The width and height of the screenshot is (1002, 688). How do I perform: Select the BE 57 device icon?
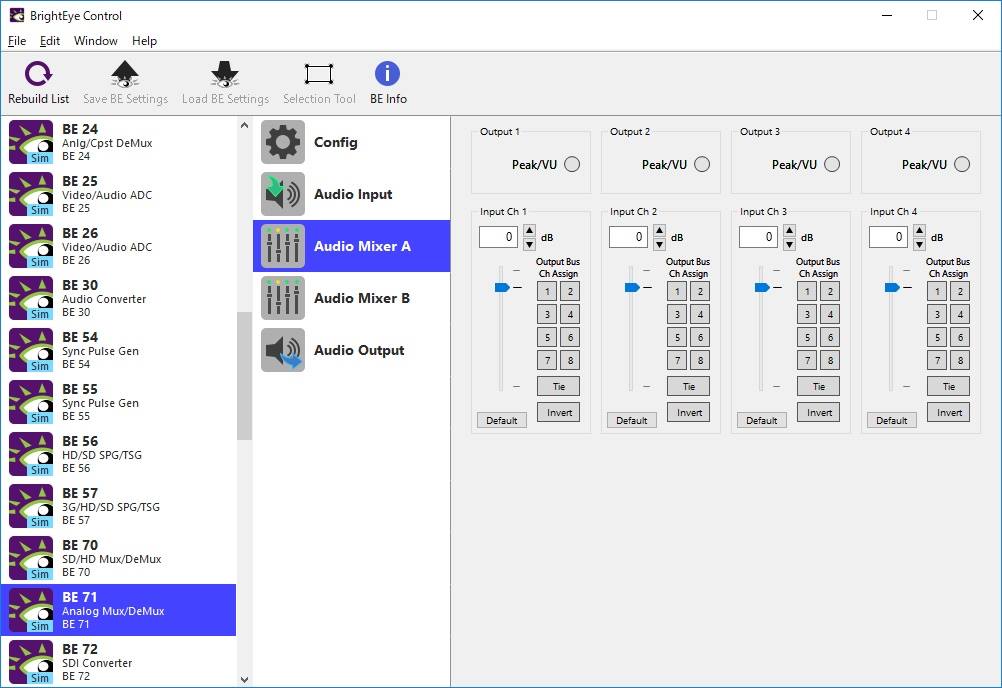pos(31,507)
